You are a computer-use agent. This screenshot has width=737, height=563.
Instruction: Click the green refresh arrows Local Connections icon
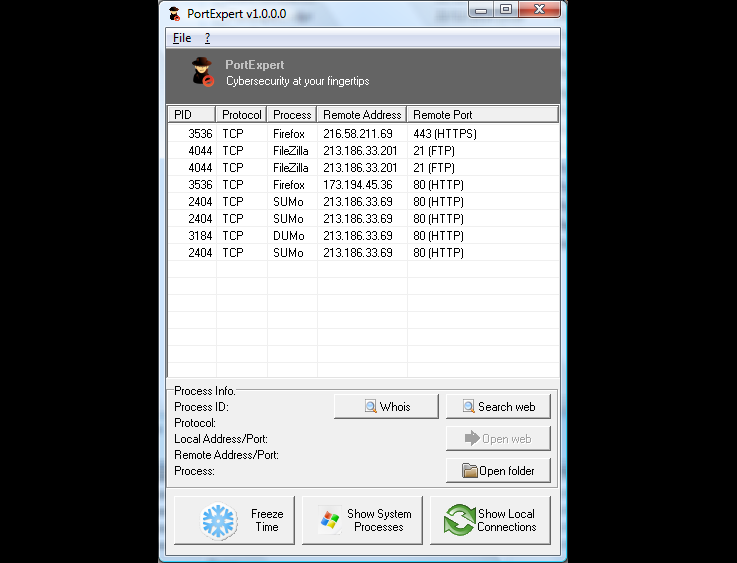[459, 520]
